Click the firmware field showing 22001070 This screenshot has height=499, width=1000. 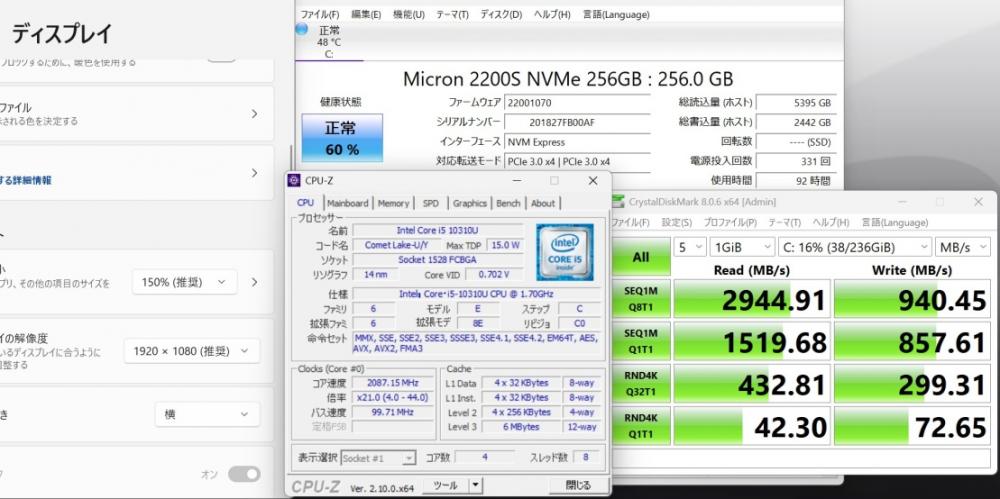[577, 102]
